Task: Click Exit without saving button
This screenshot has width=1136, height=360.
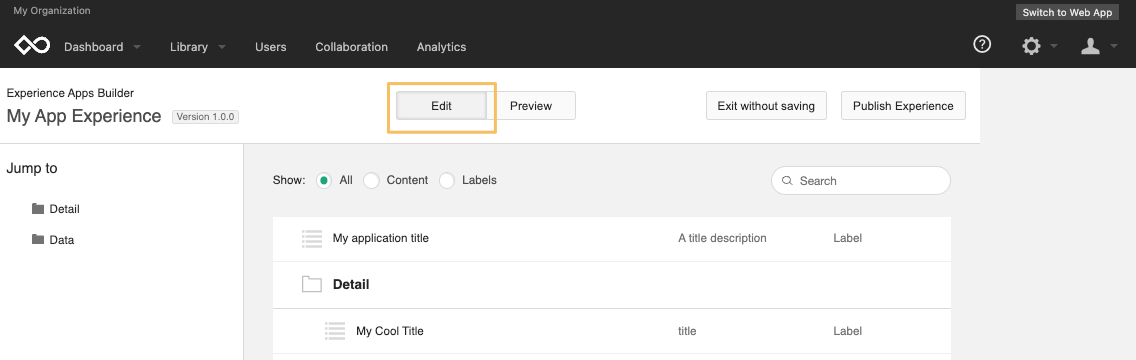Action: [x=766, y=106]
